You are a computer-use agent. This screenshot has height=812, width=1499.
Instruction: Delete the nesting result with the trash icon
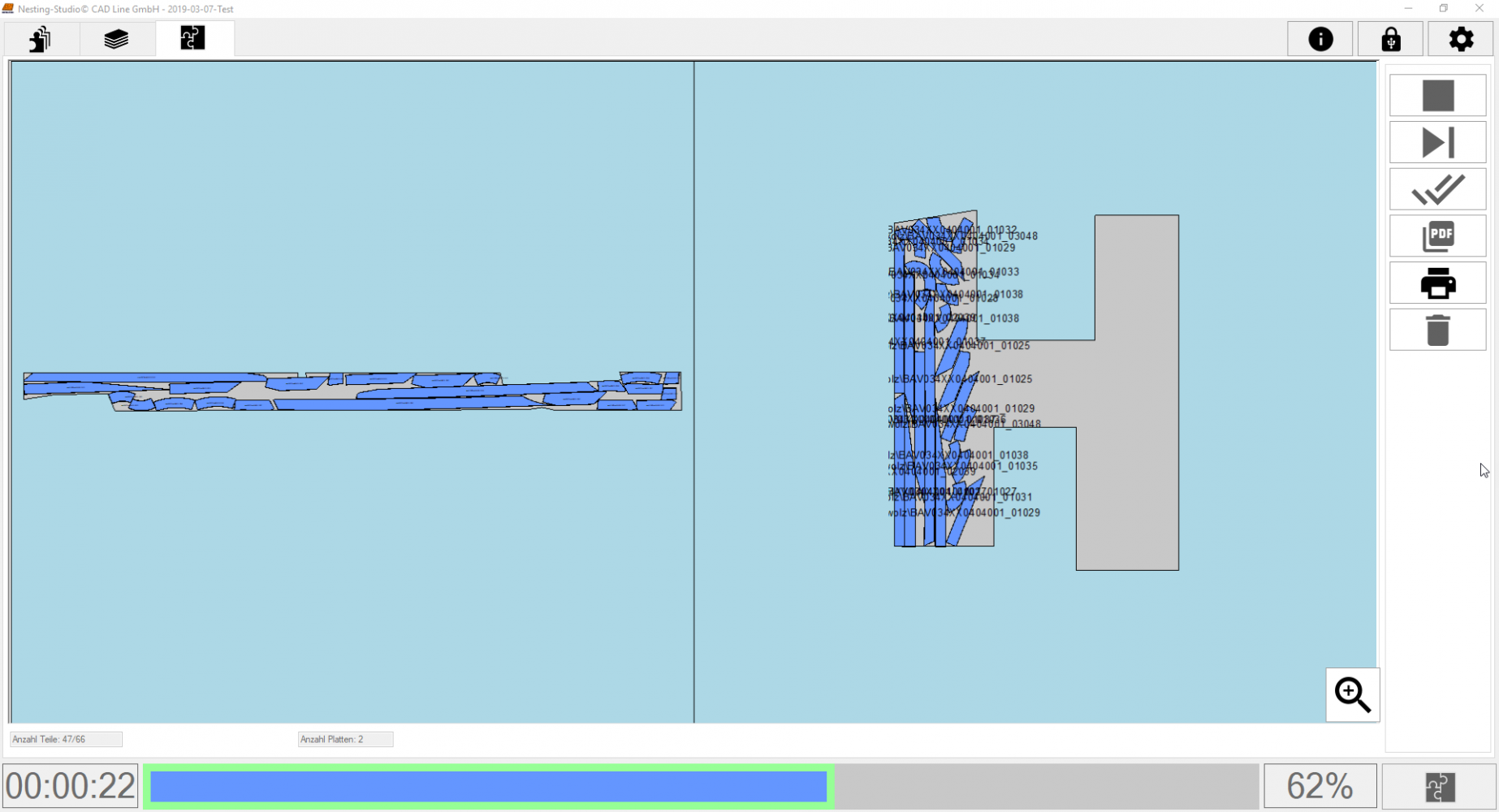click(1437, 330)
